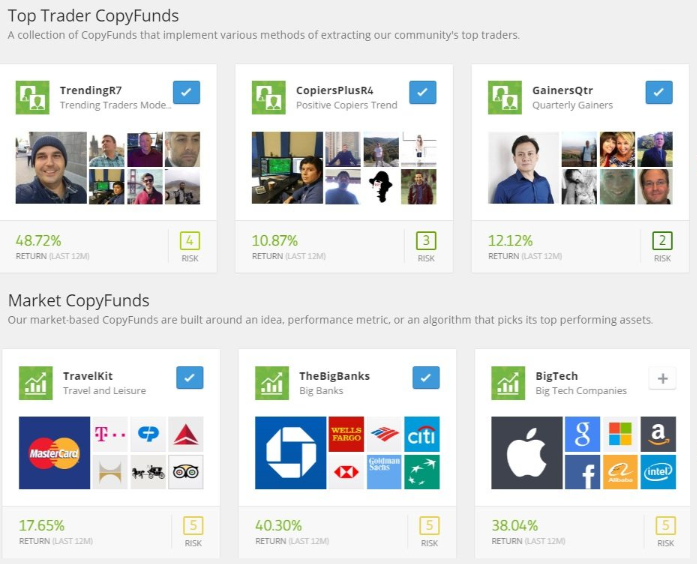Uncheck GainersQtr watchlist checkmark
Screen dimensions: 697x564
(x=659, y=92)
